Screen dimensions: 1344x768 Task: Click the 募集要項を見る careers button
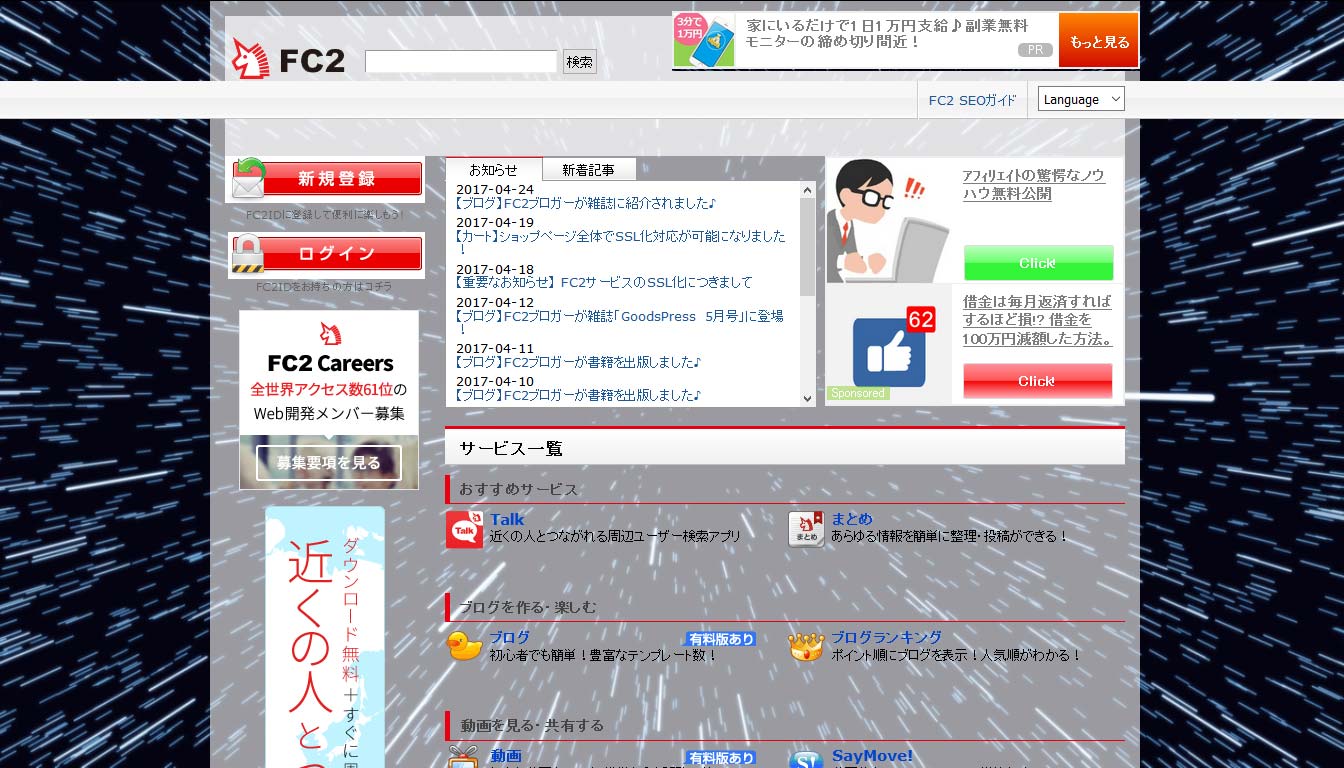(329, 463)
